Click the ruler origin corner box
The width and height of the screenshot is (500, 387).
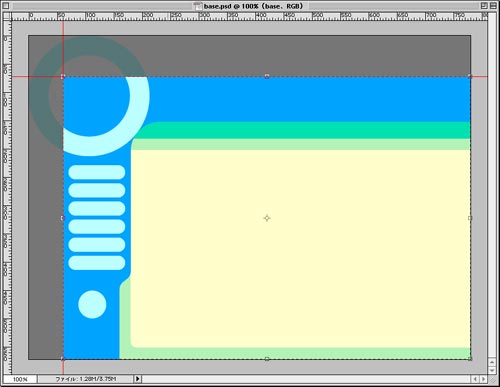(7, 16)
